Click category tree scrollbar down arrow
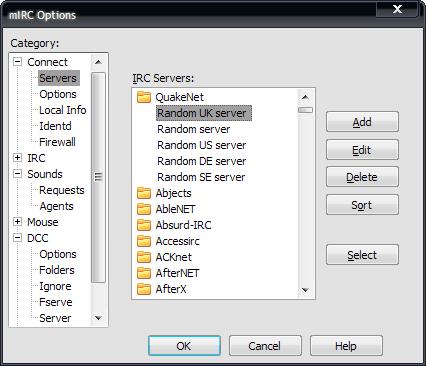 98,318
